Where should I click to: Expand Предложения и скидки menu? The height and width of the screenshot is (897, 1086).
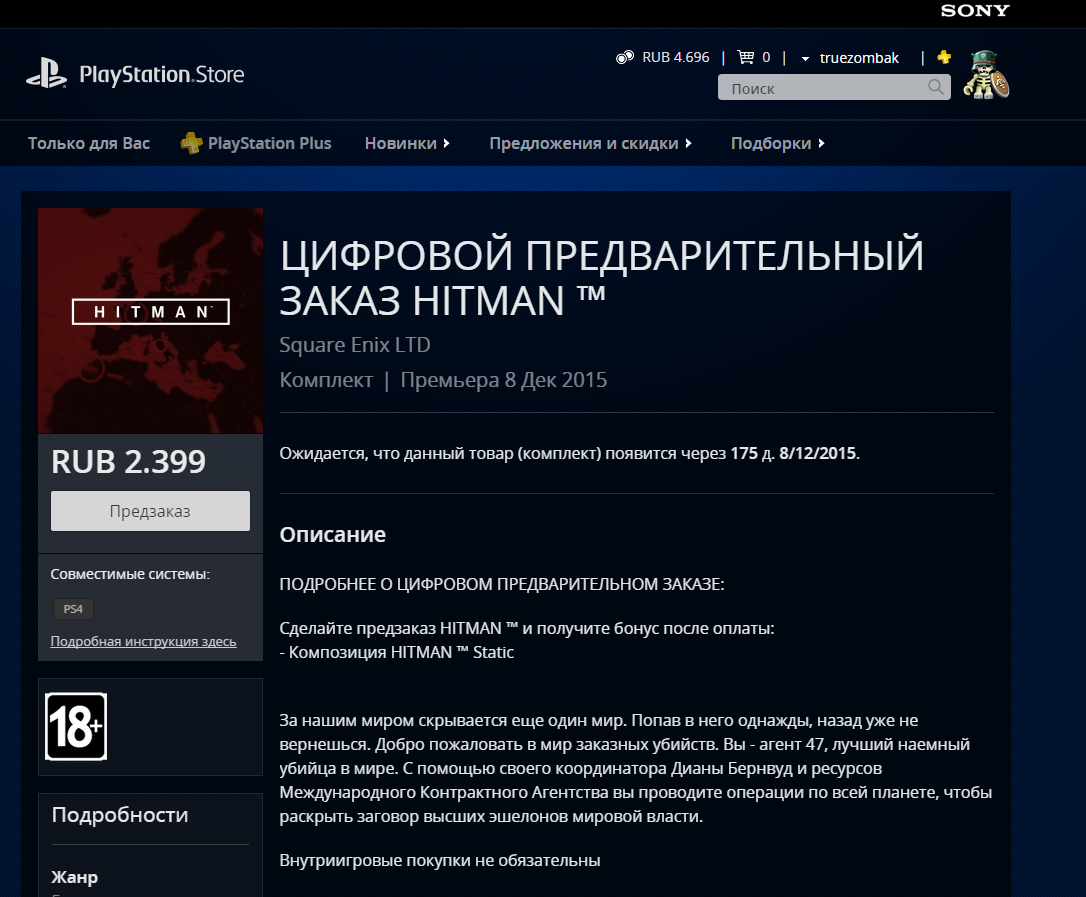pos(590,143)
